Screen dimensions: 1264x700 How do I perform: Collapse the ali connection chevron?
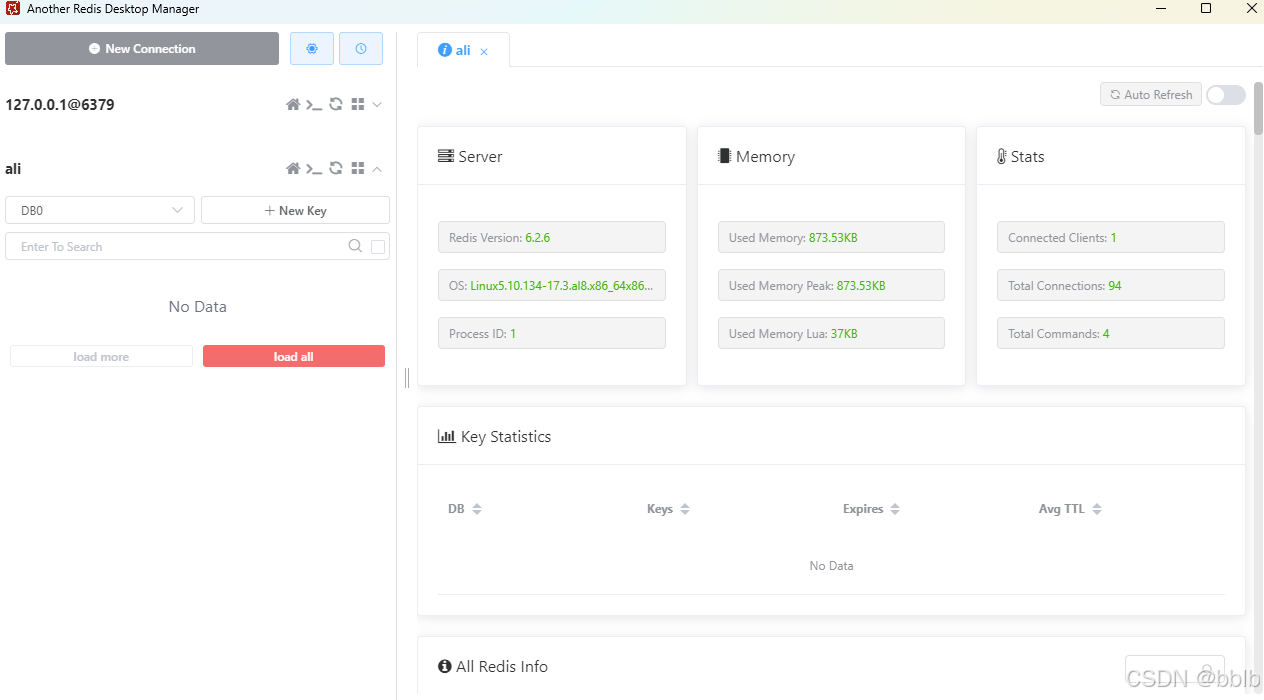tap(377, 168)
